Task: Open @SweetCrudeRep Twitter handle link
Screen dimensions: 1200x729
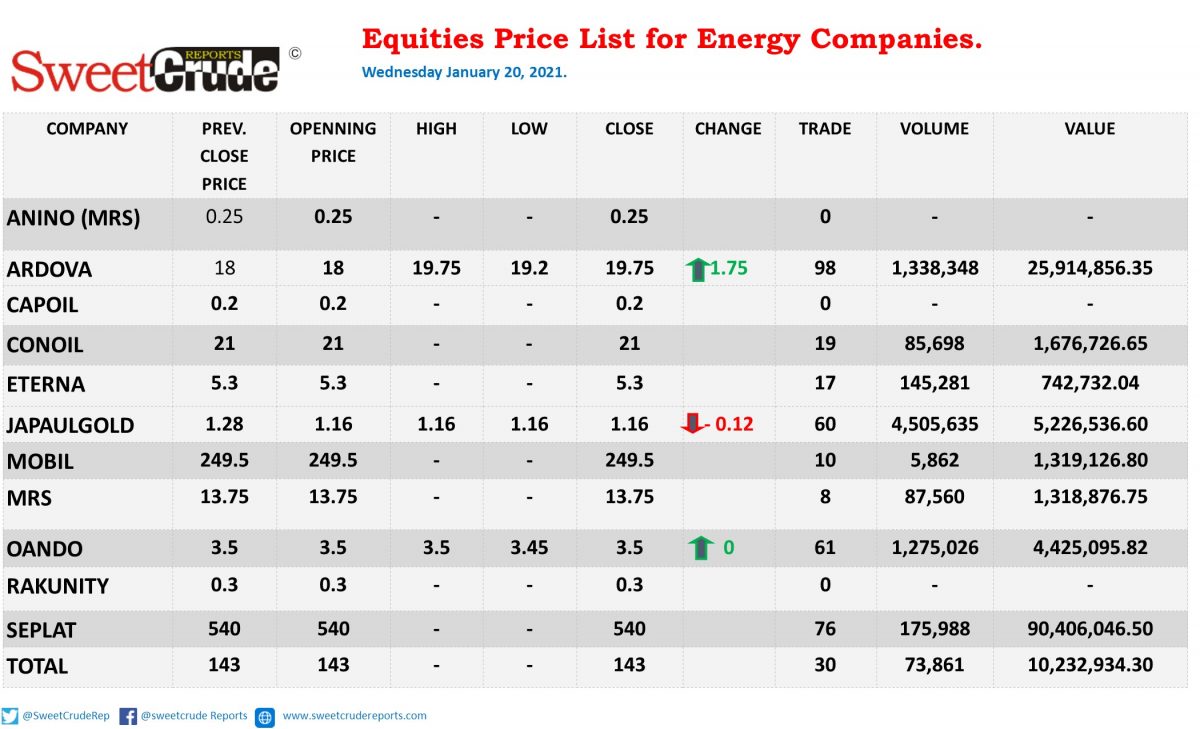Action: click(x=66, y=716)
